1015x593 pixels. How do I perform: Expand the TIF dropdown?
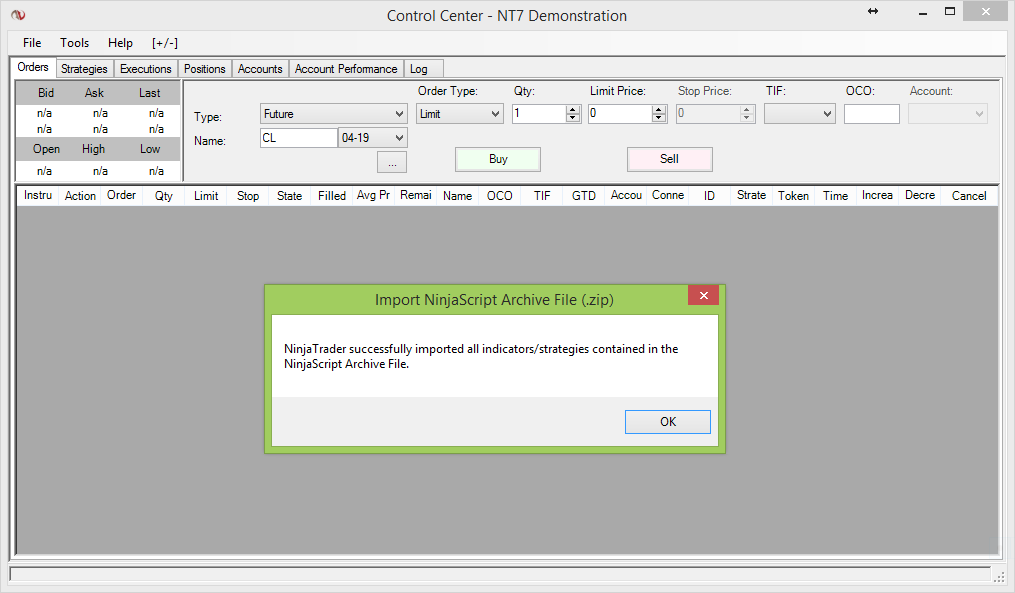click(827, 114)
